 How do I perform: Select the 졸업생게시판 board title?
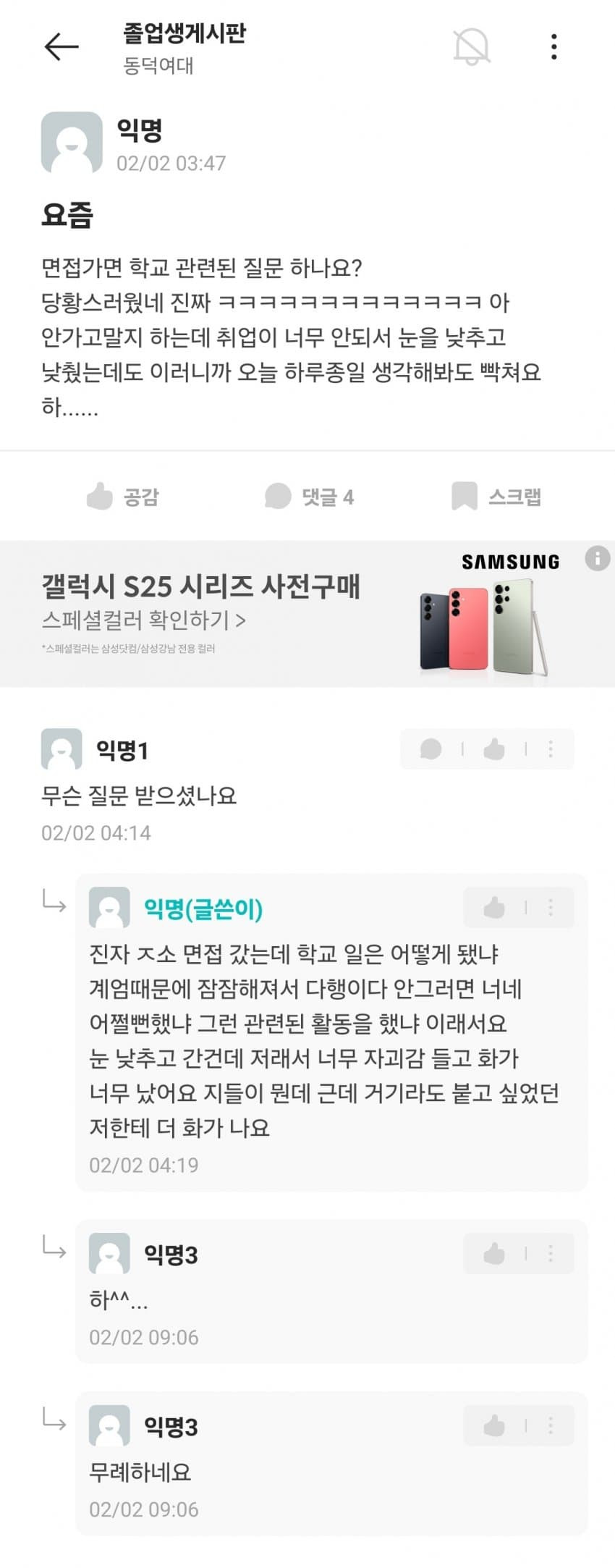(x=184, y=33)
